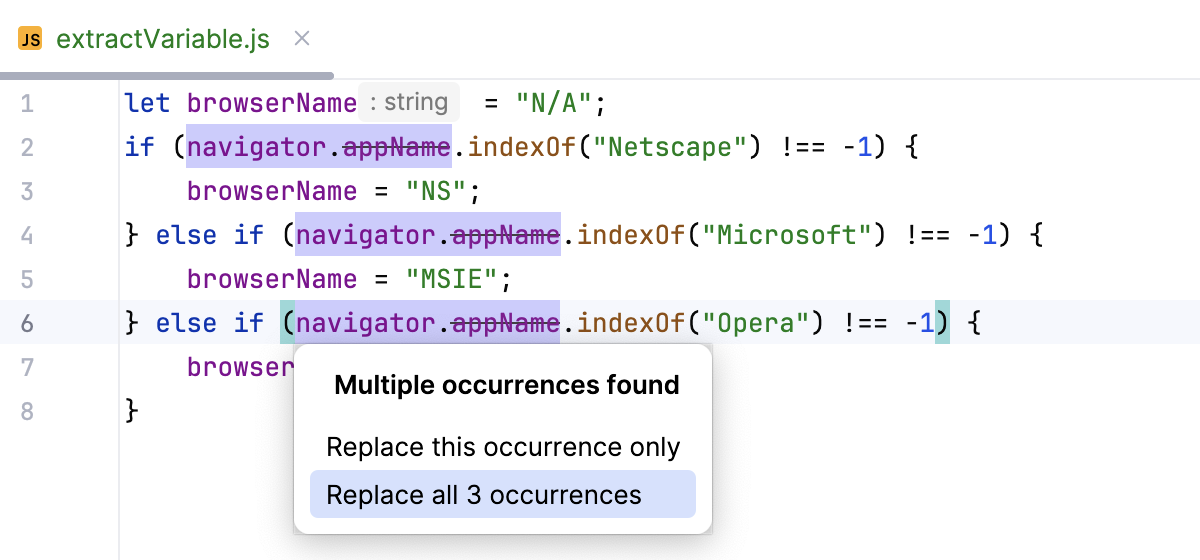Click the "Netscape" string literal
This screenshot has width=1200, height=560.
[x=669, y=147]
